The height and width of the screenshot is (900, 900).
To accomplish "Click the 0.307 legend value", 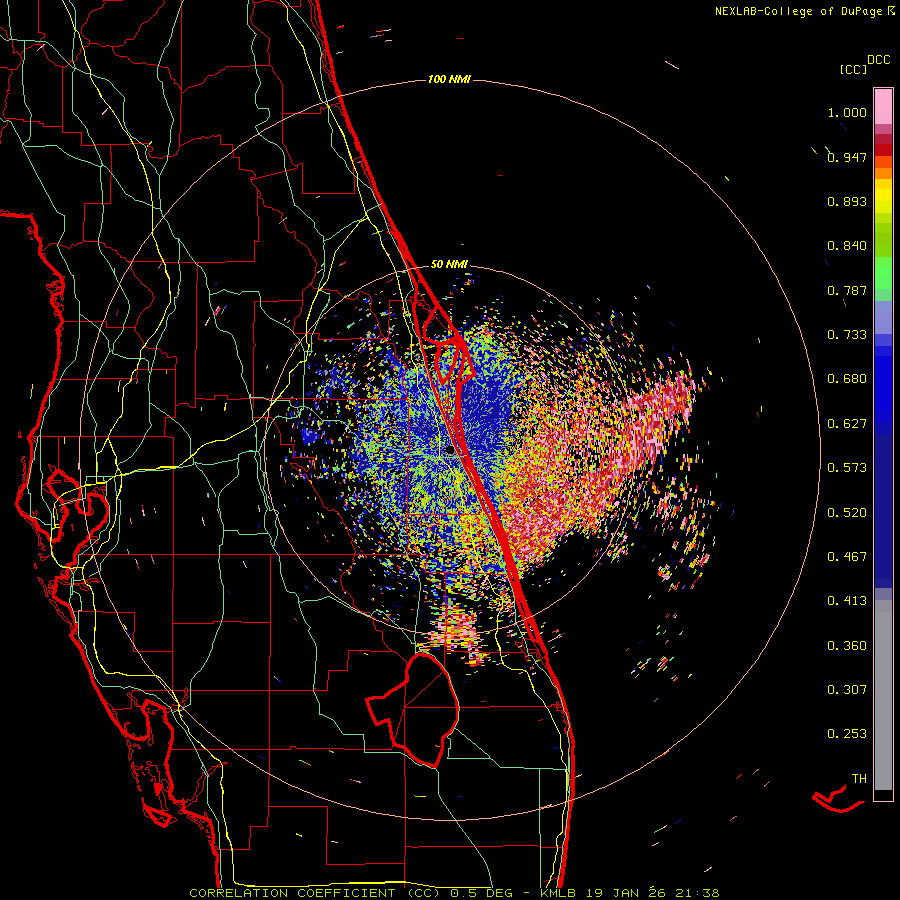I will pyautogui.click(x=847, y=690).
